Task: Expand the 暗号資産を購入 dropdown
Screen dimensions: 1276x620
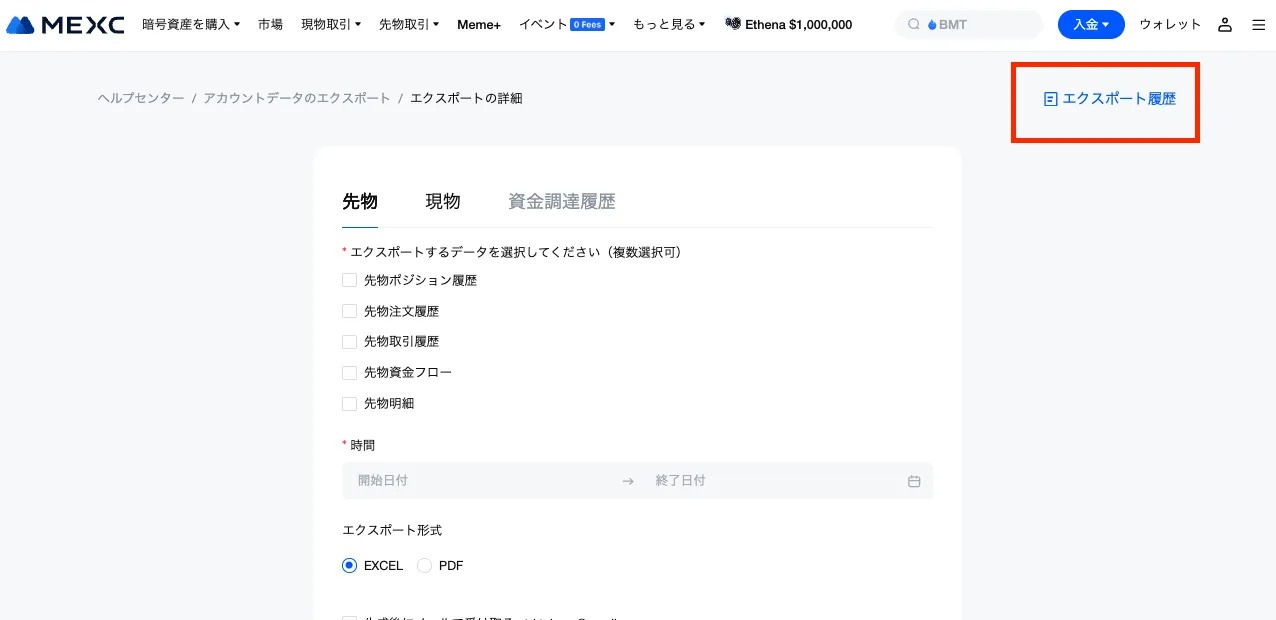Action: 190,25
